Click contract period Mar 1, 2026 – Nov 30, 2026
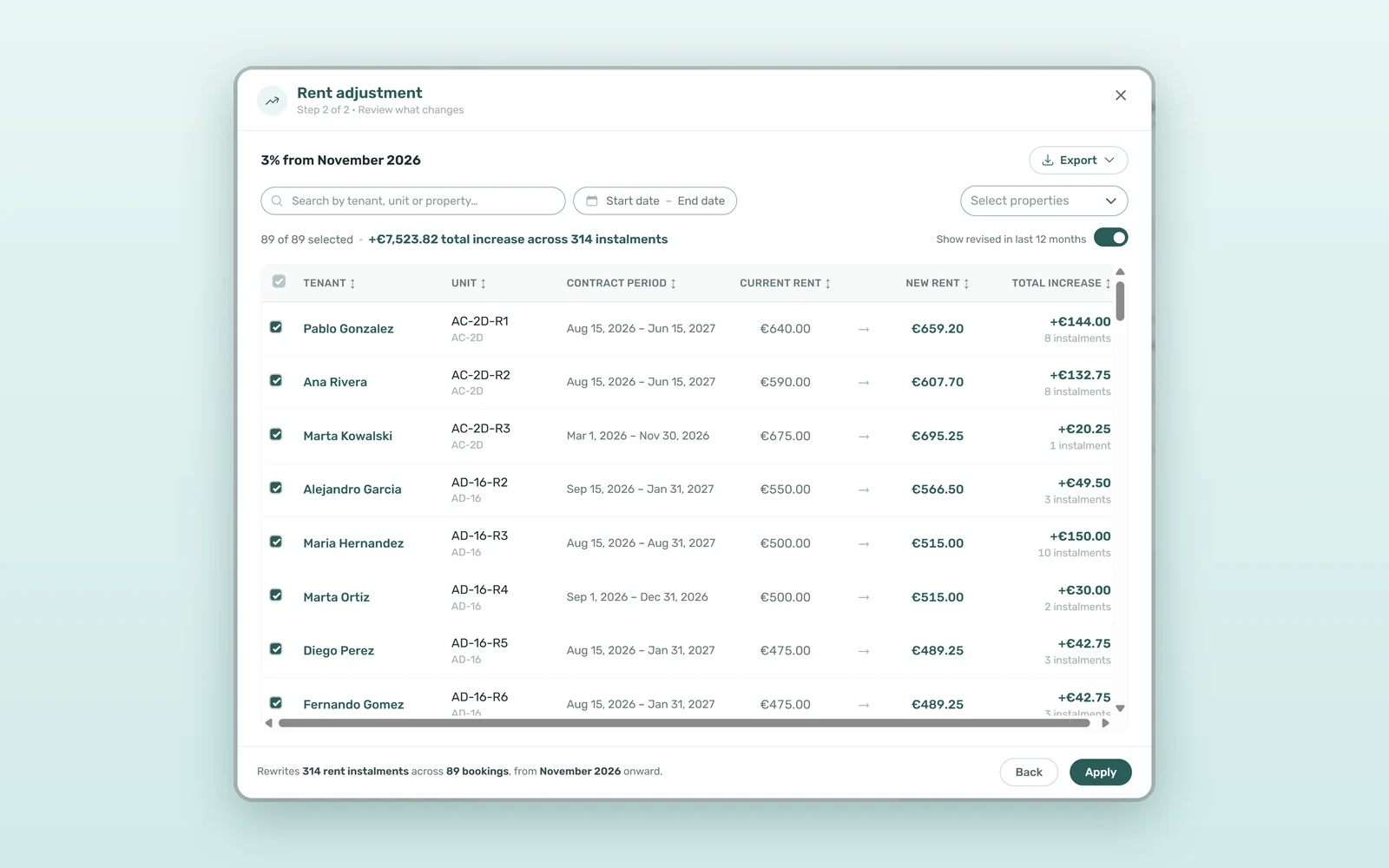Viewport: 1389px width, 868px height. pyautogui.click(x=638, y=436)
